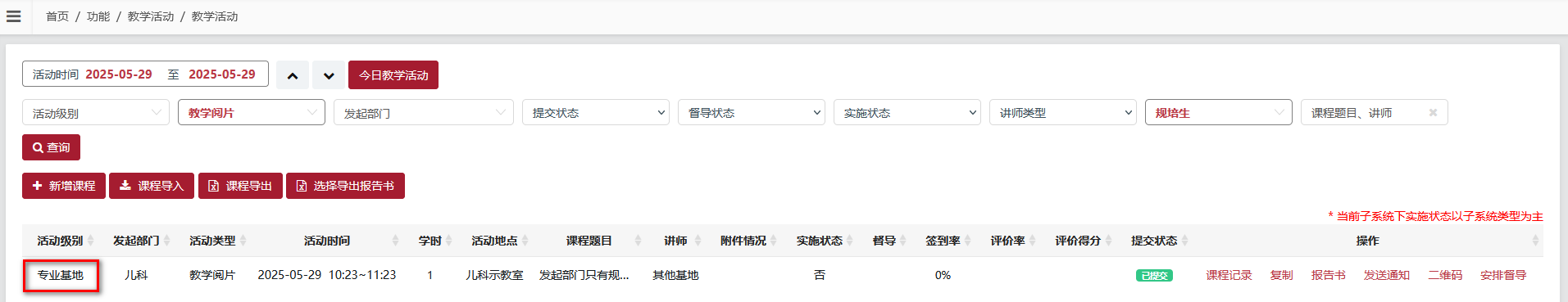Go to next date with down chevron

(329, 75)
